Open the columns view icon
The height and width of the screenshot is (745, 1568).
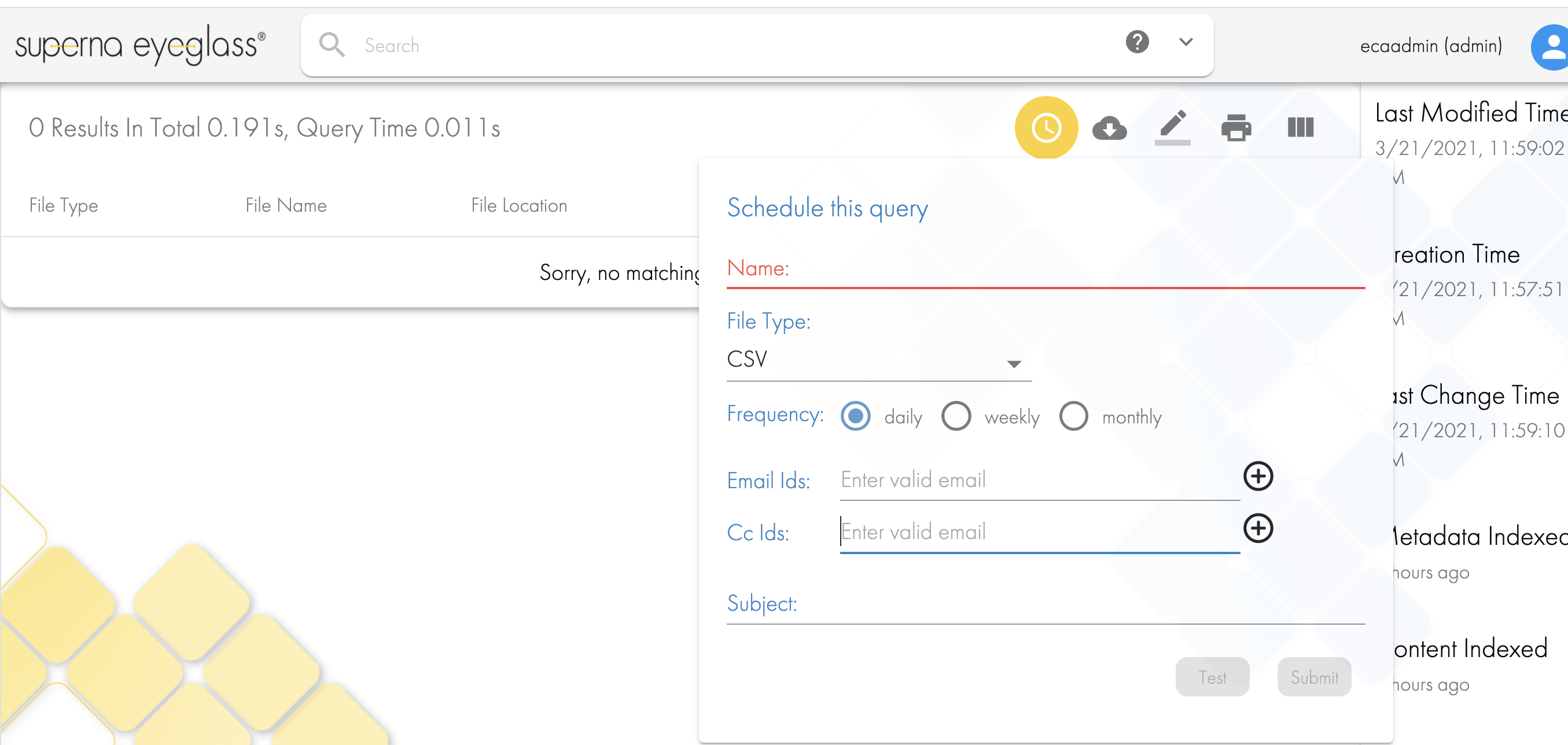point(1300,128)
